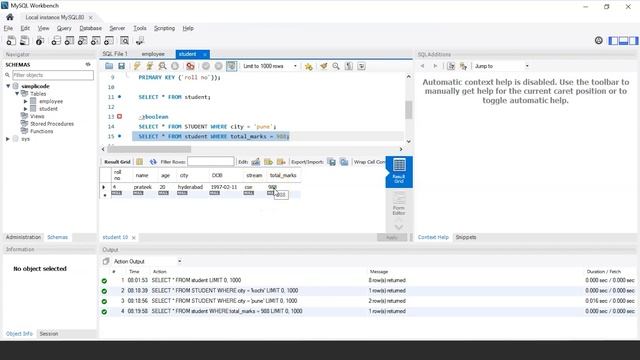This screenshot has height=360, width=640.
Task: Open the Snippets tab
Action: 466,237
